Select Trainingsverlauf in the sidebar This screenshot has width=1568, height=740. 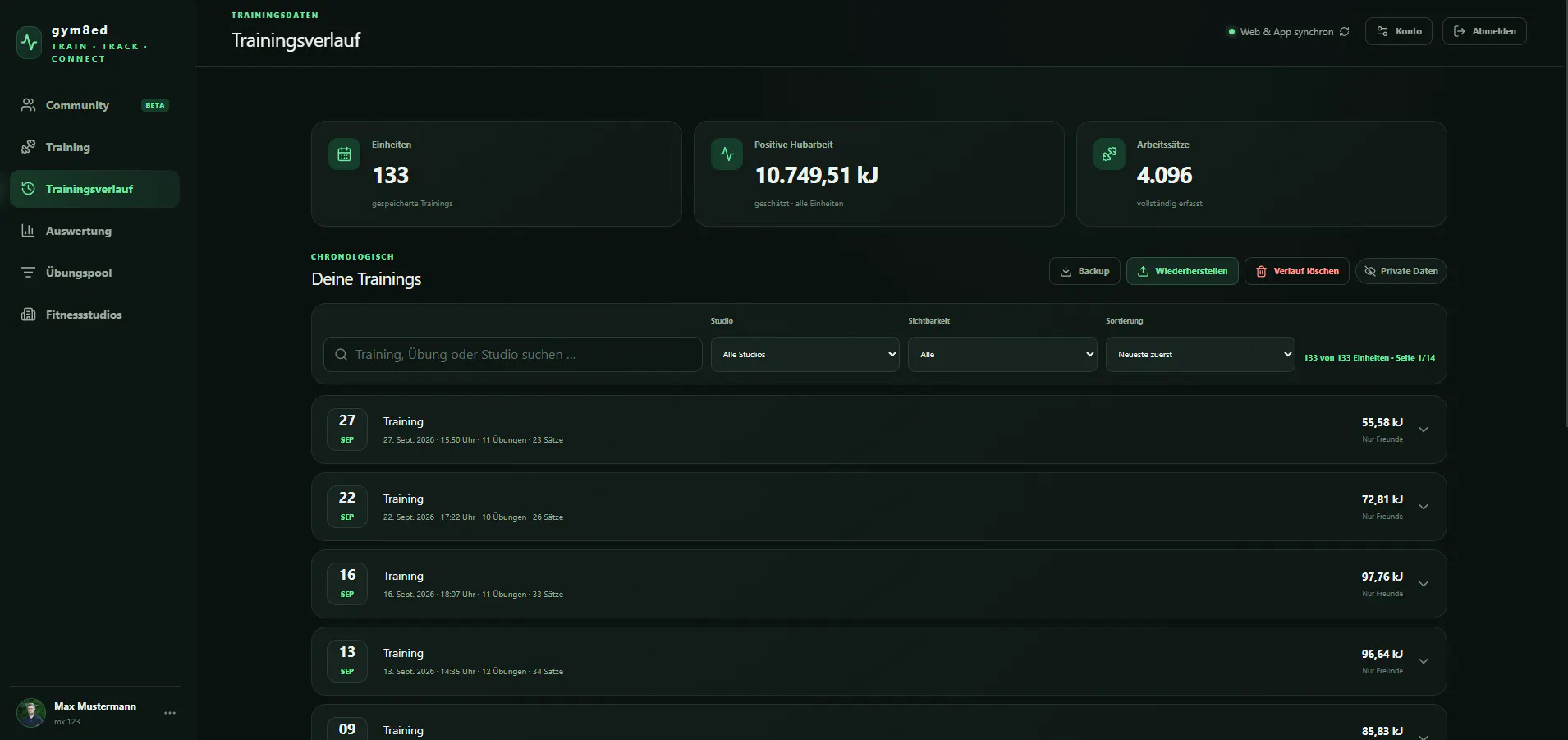pos(94,189)
